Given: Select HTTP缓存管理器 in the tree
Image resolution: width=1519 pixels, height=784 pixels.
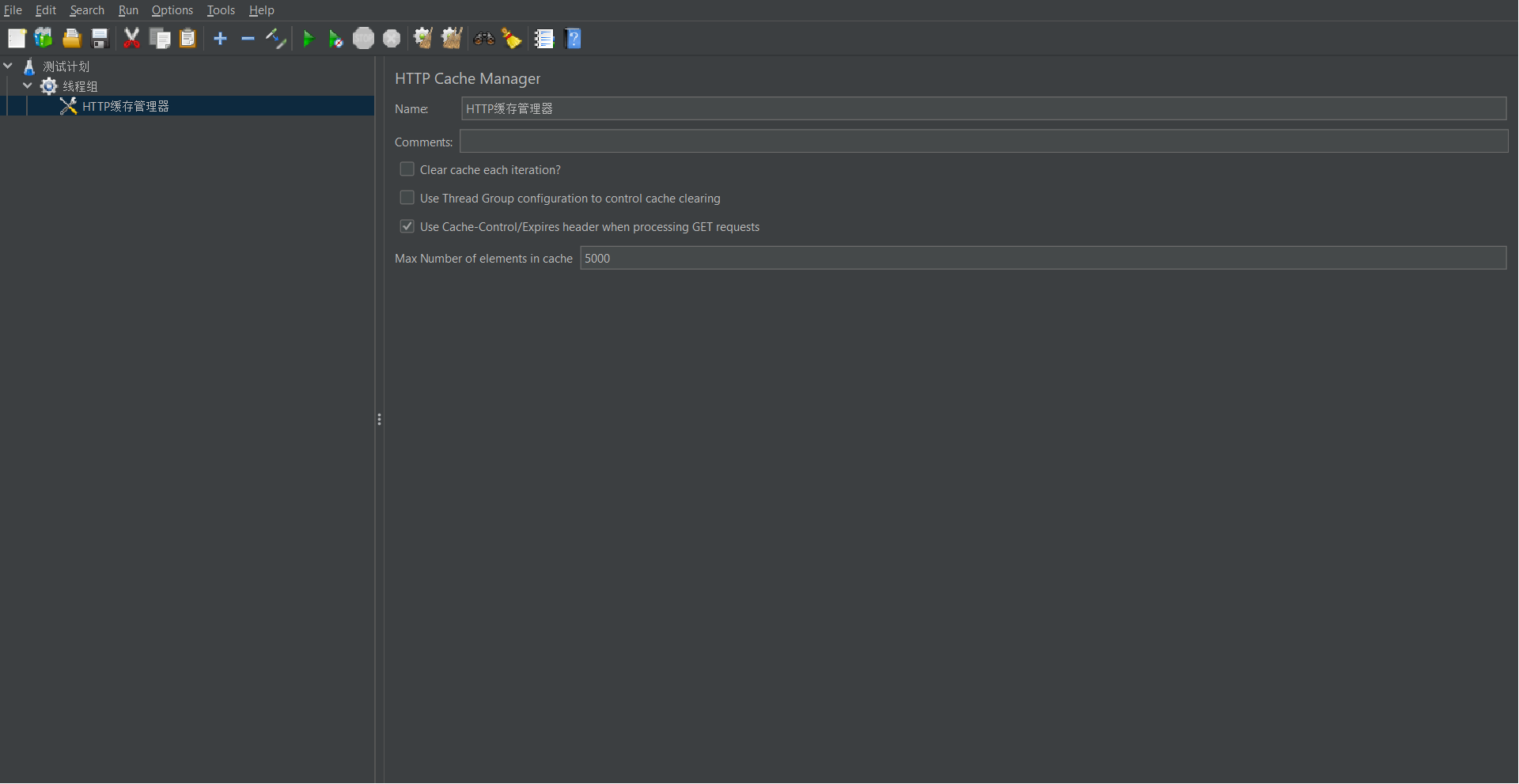Looking at the screenshot, I should (126, 106).
